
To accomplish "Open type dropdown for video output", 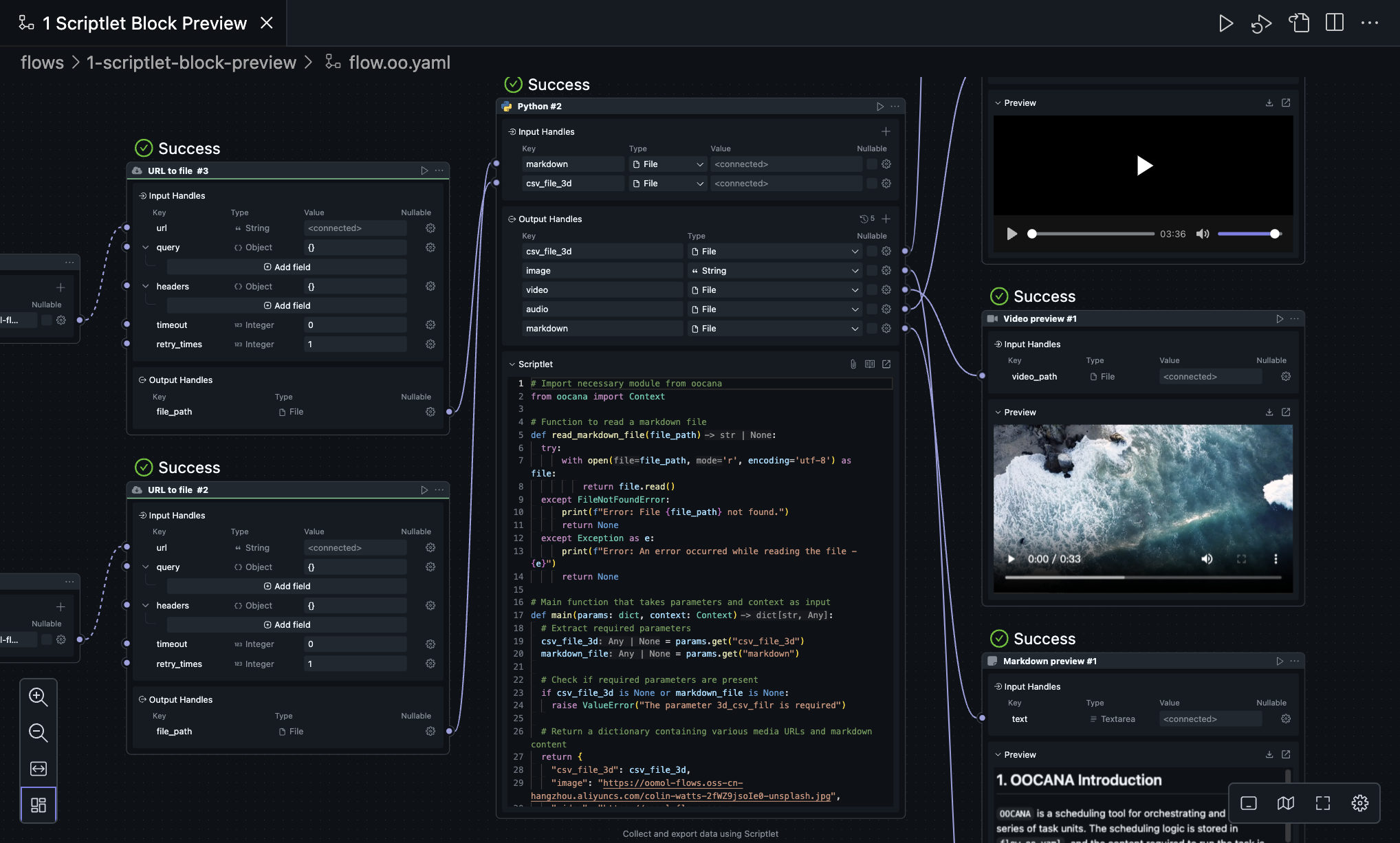I will [855, 290].
